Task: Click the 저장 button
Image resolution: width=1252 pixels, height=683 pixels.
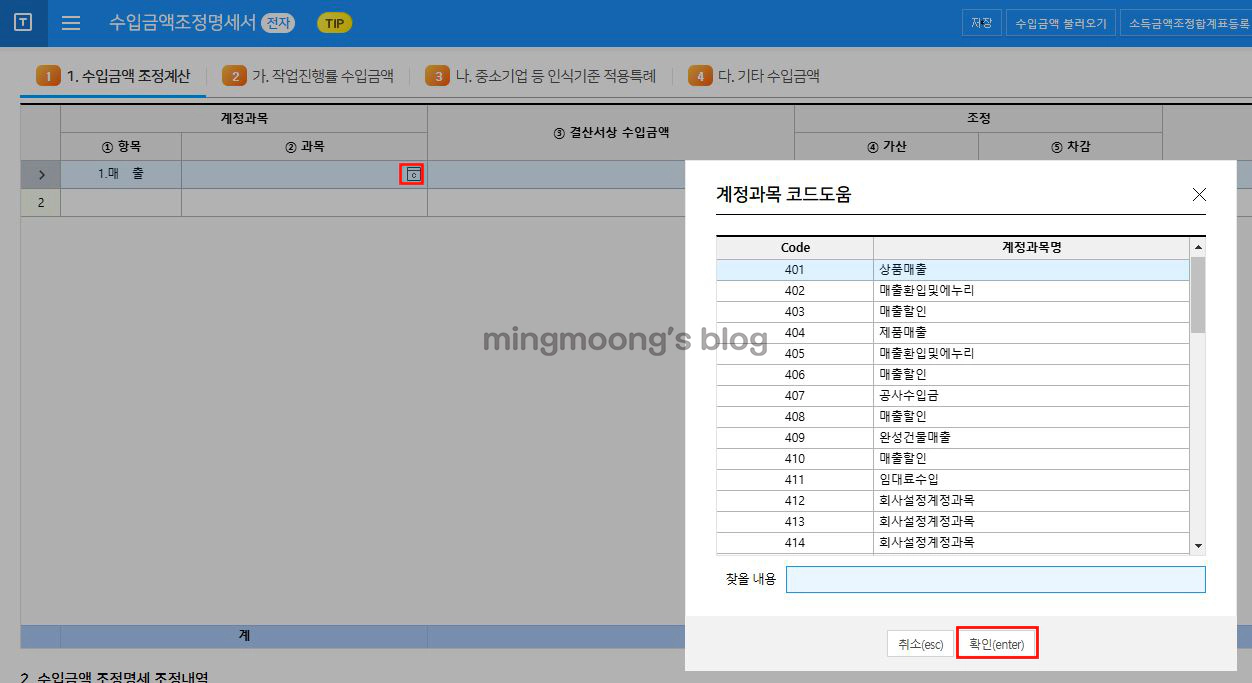Action: pyautogui.click(x=980, y=21)
